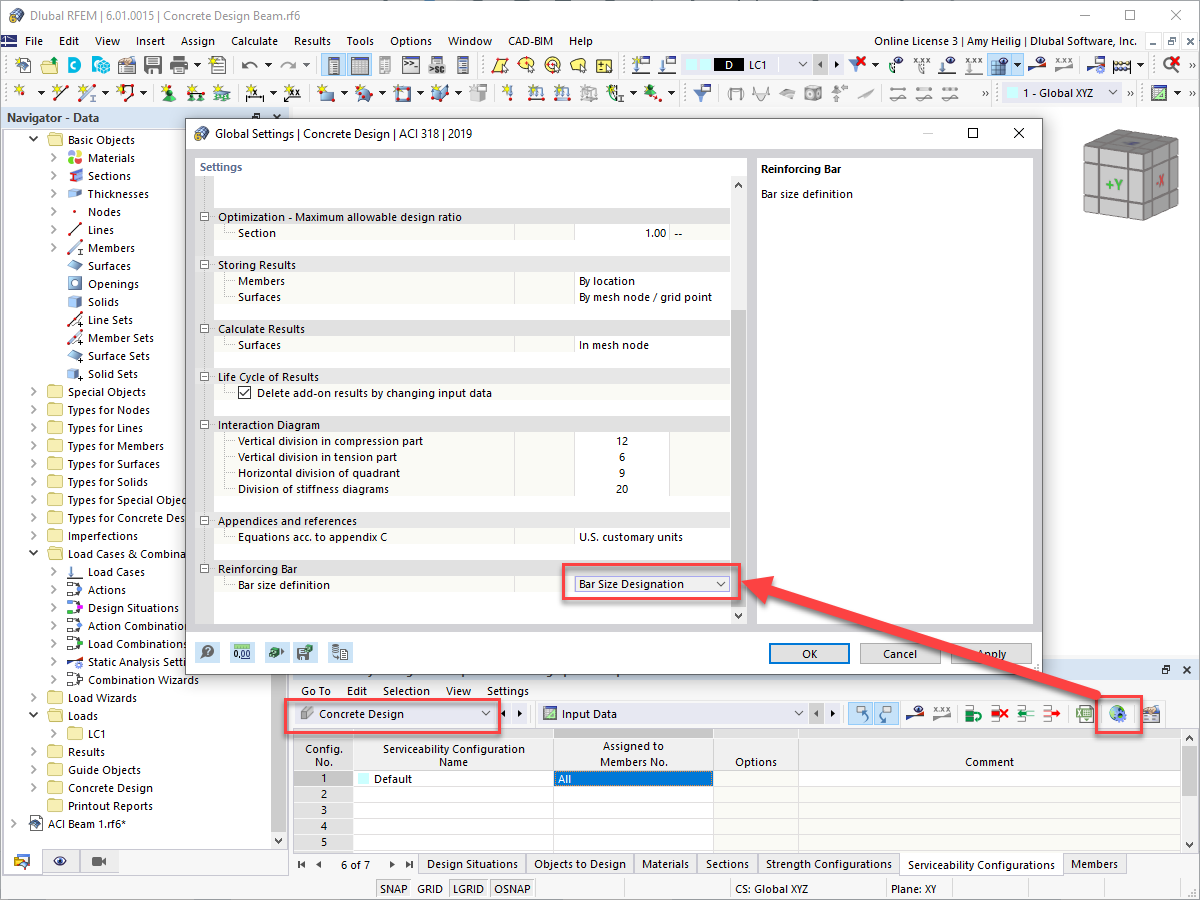This screenshot has width=1200, height=900.
Task: Click the Units and Decimal Places icon
Action: 241,652
